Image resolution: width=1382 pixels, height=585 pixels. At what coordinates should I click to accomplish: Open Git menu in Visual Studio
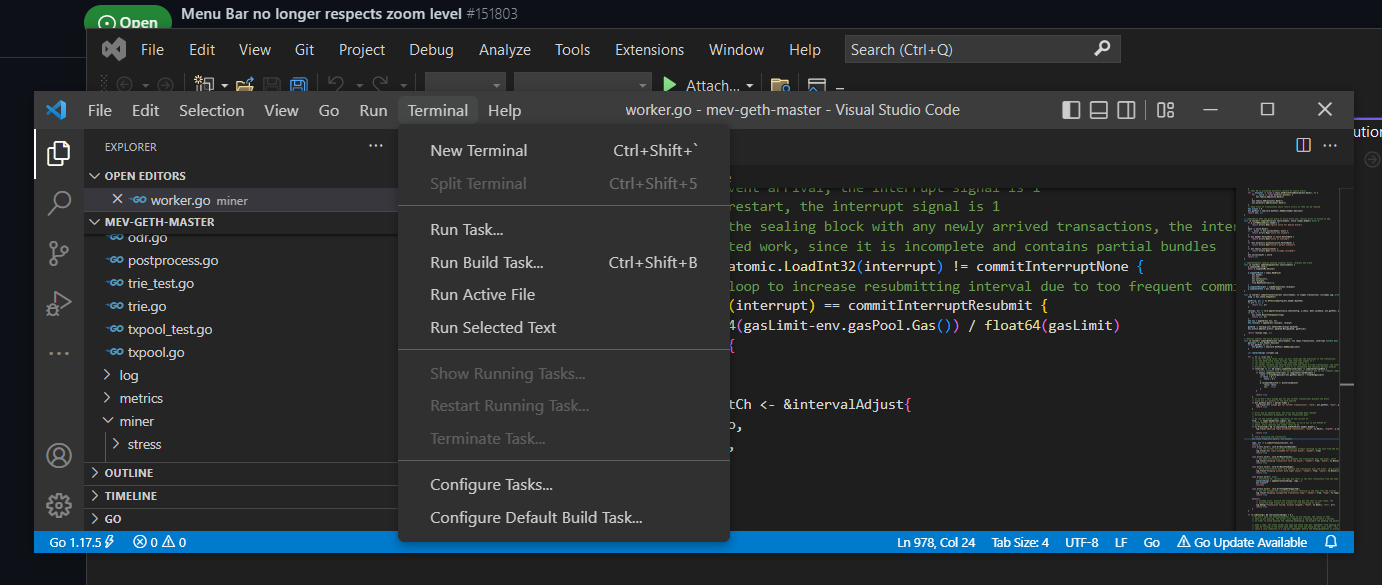304,49
